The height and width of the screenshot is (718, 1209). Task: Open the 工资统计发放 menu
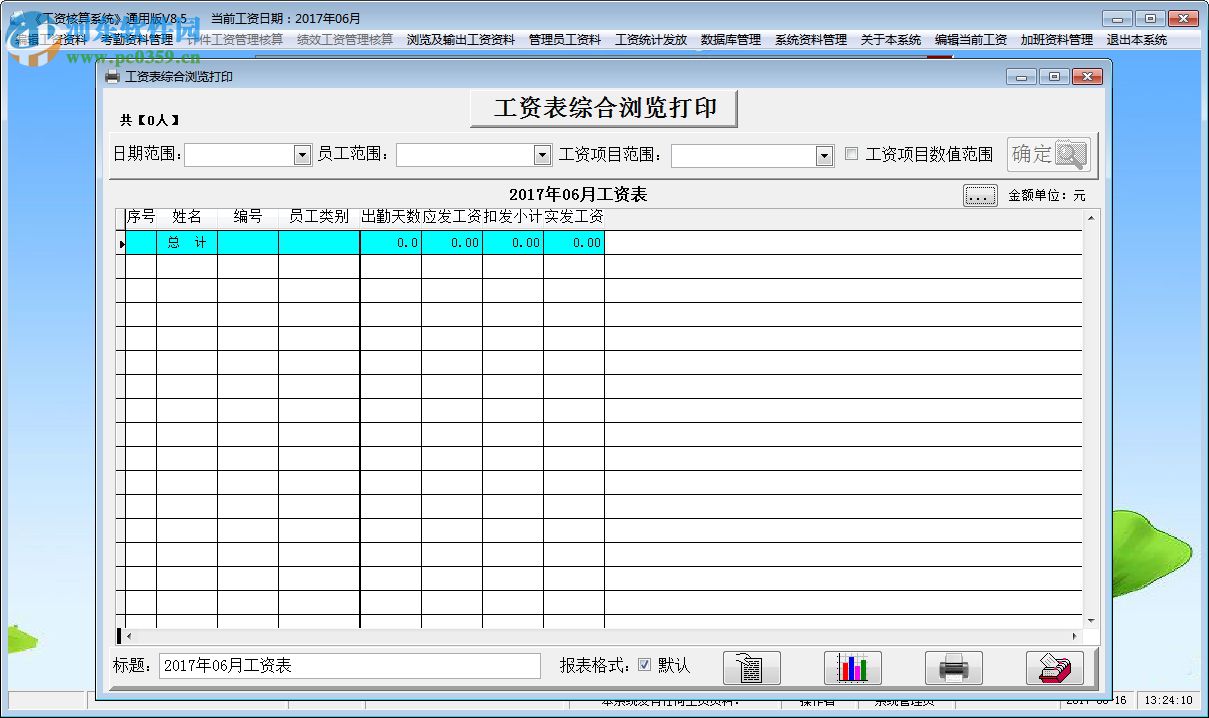pos(651,40)
